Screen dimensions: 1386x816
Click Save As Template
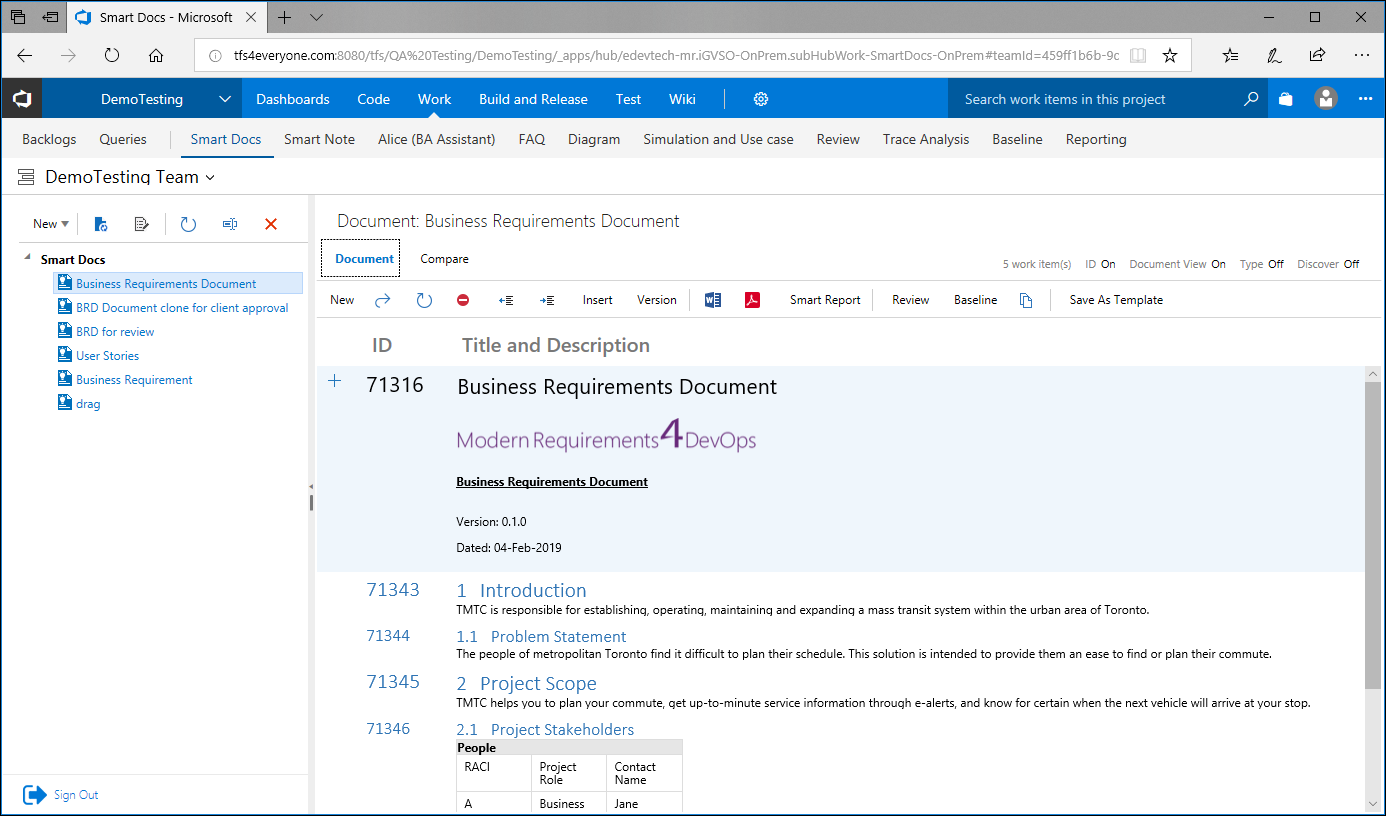coord(1116,300)
